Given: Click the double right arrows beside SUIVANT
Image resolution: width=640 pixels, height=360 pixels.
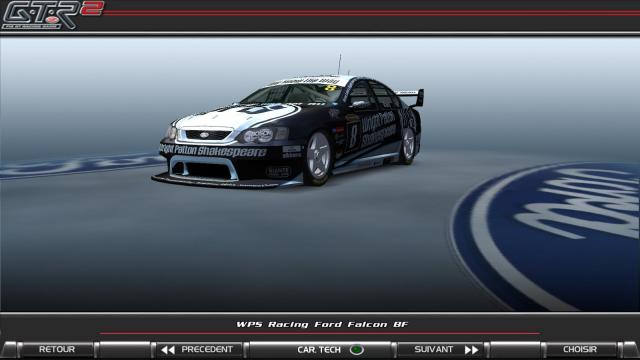Looking at the screenshot, I should pos(471,350).
